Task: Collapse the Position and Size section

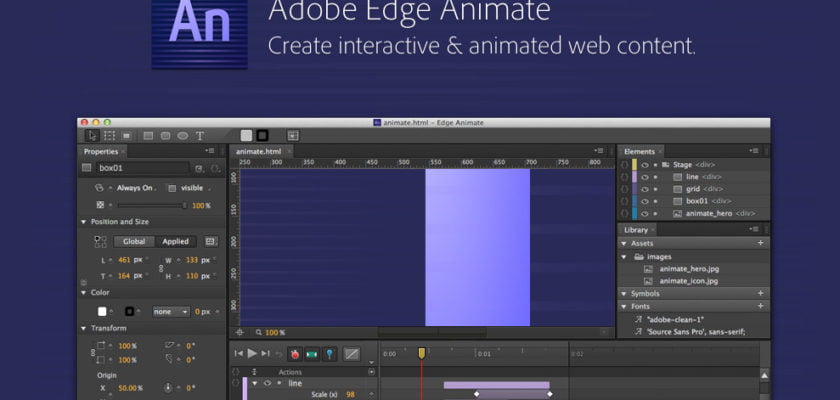Action: tap(84, 222)
